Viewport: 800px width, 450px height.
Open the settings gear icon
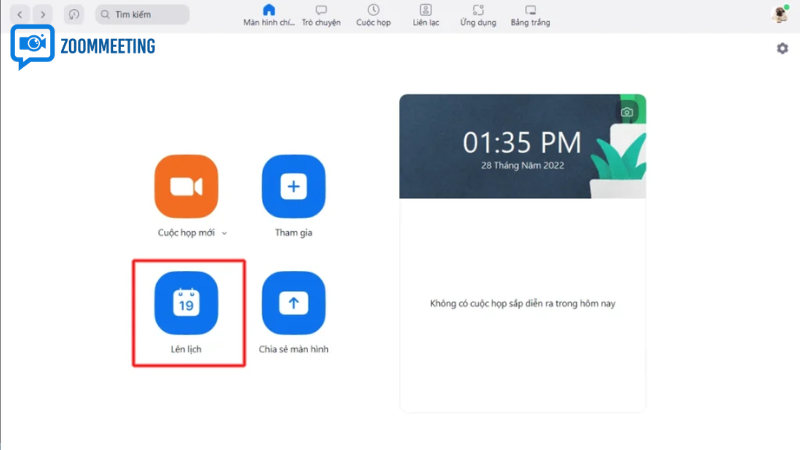(x=782, y=48)
